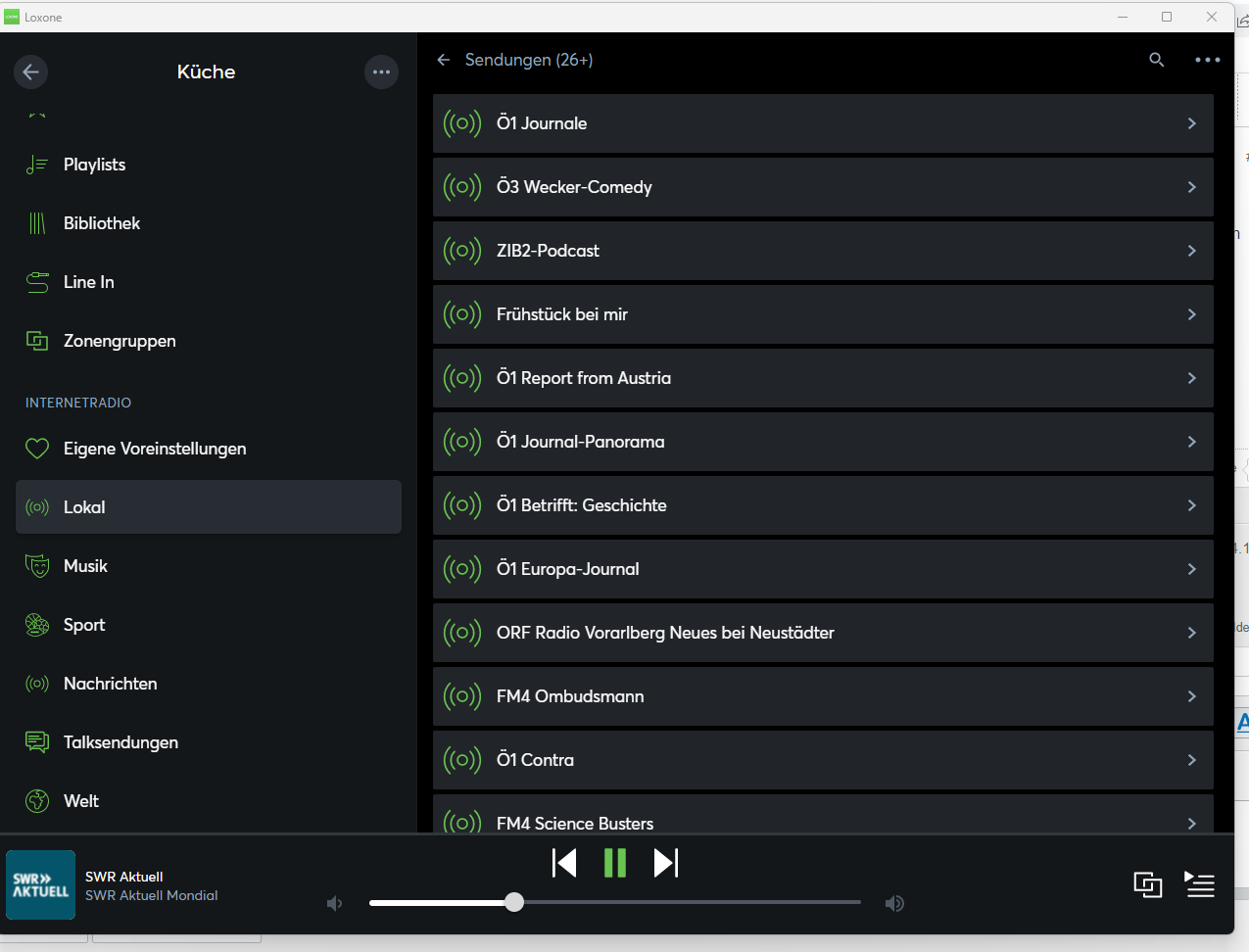Viewport: 1249px width, 952px height.
Task: Click the SWR Aktuell cover thumbnail
Action: click(x=41, y=884)
